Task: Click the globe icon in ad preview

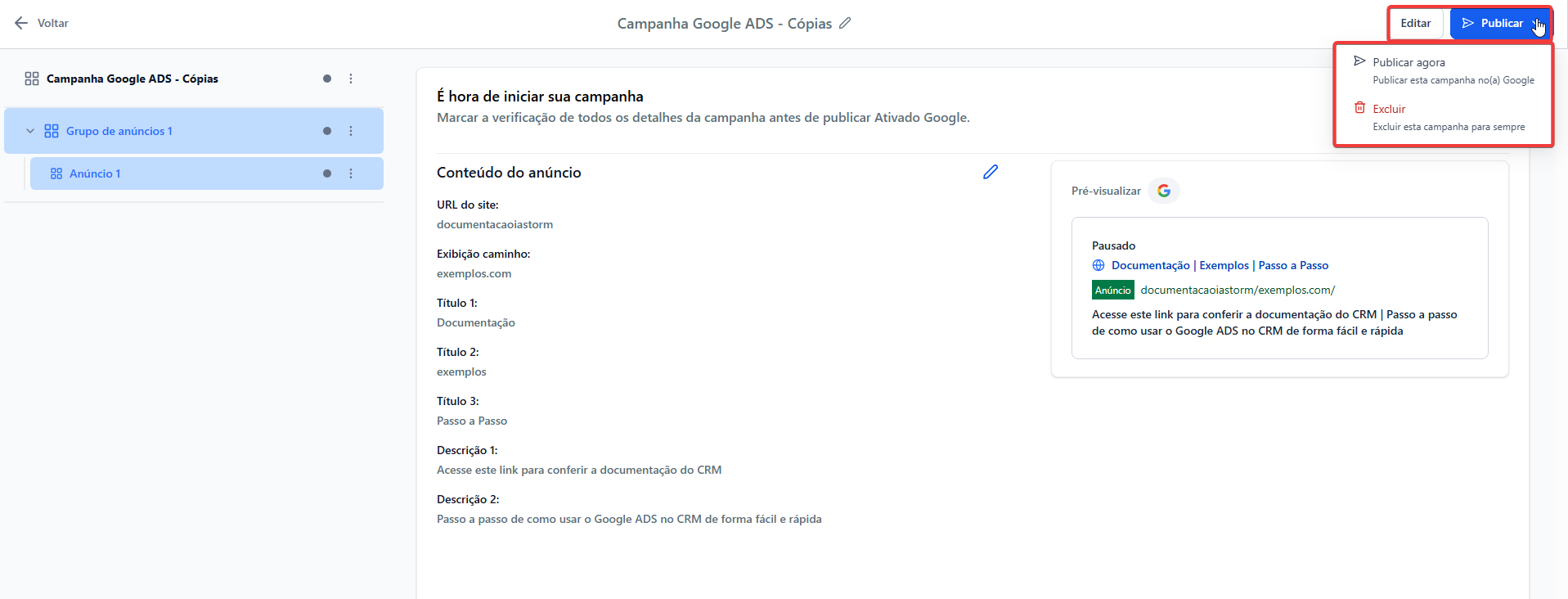Action: pyautogui.click(x=1098, y=265)
